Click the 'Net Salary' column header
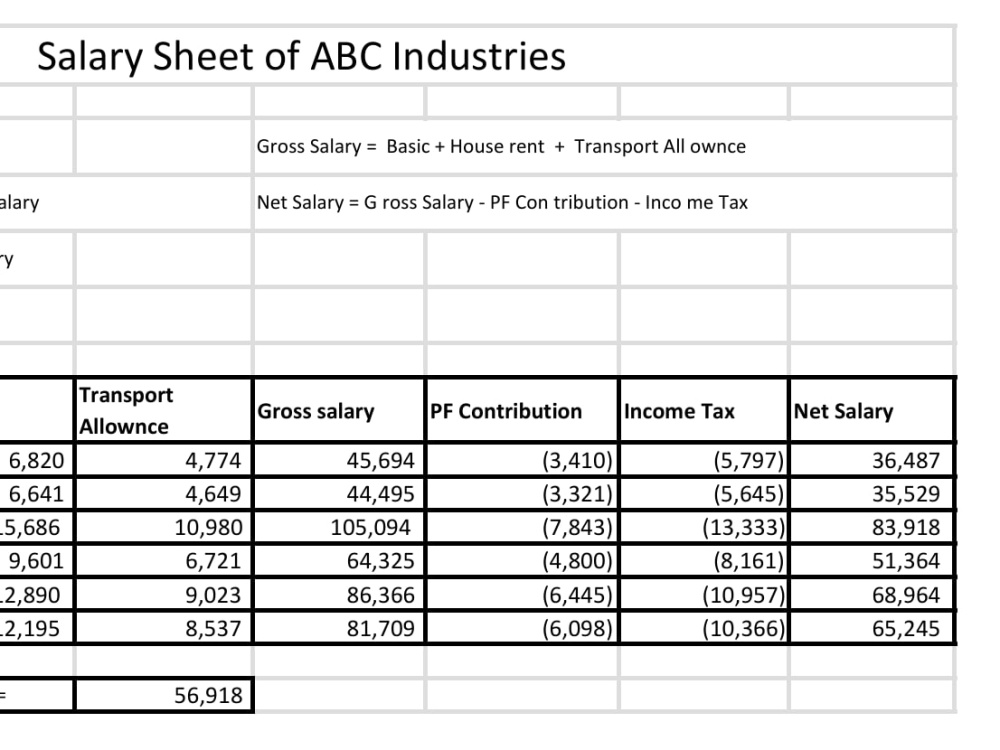The image size is (1000, 750). 872,411
